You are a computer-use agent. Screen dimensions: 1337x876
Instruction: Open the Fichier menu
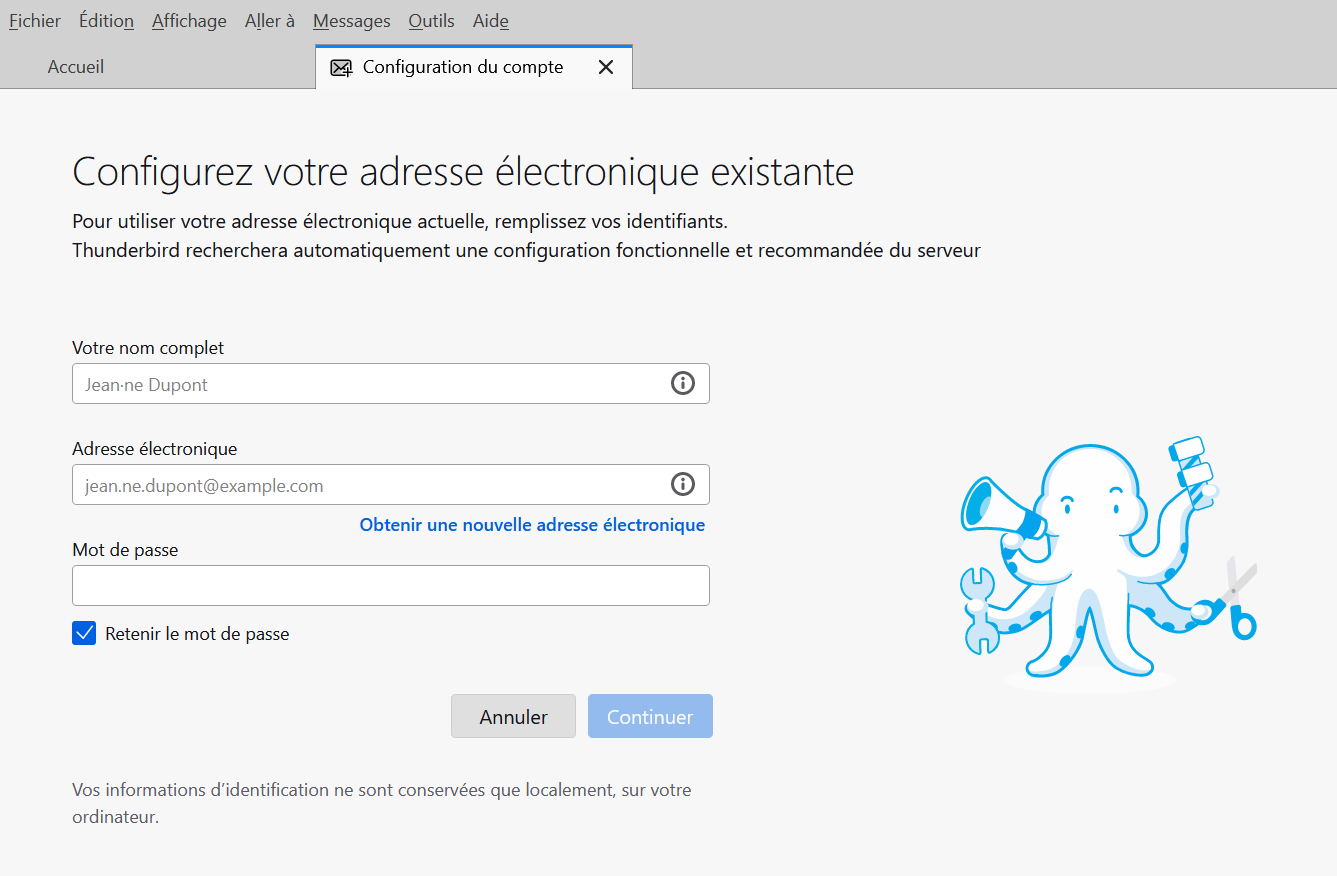coord(35,21)
